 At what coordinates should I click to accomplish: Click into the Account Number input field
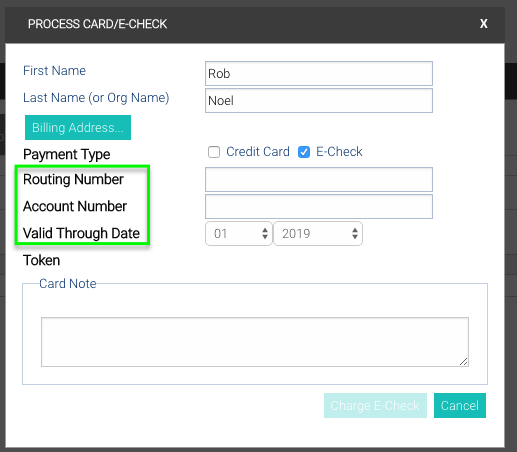point(319,207)
